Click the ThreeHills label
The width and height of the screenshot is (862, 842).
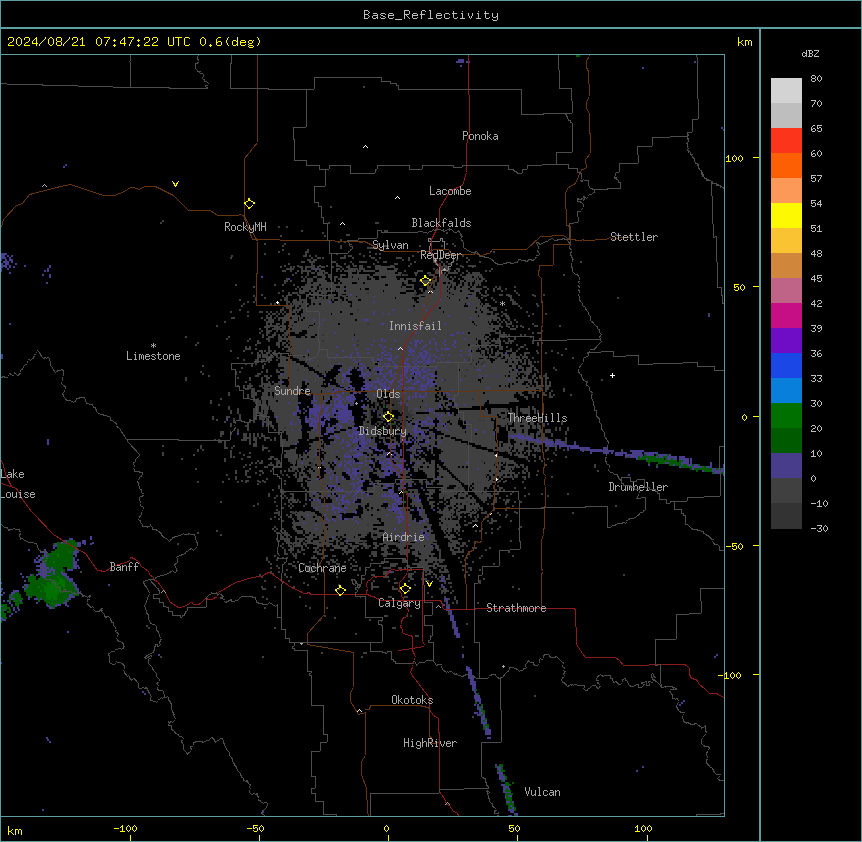[x=537, y=418]
